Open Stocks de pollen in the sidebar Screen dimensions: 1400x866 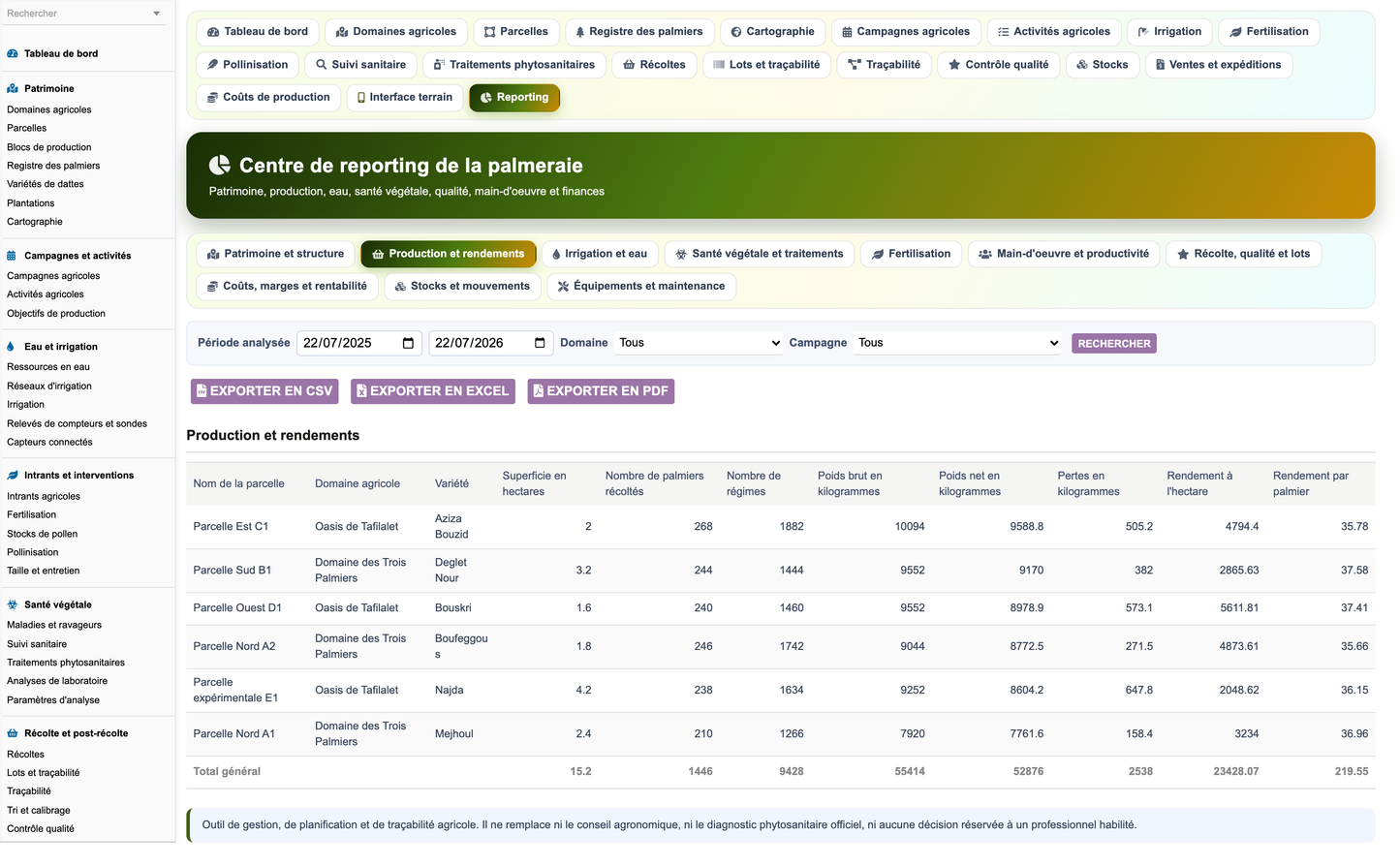point(42,534)
